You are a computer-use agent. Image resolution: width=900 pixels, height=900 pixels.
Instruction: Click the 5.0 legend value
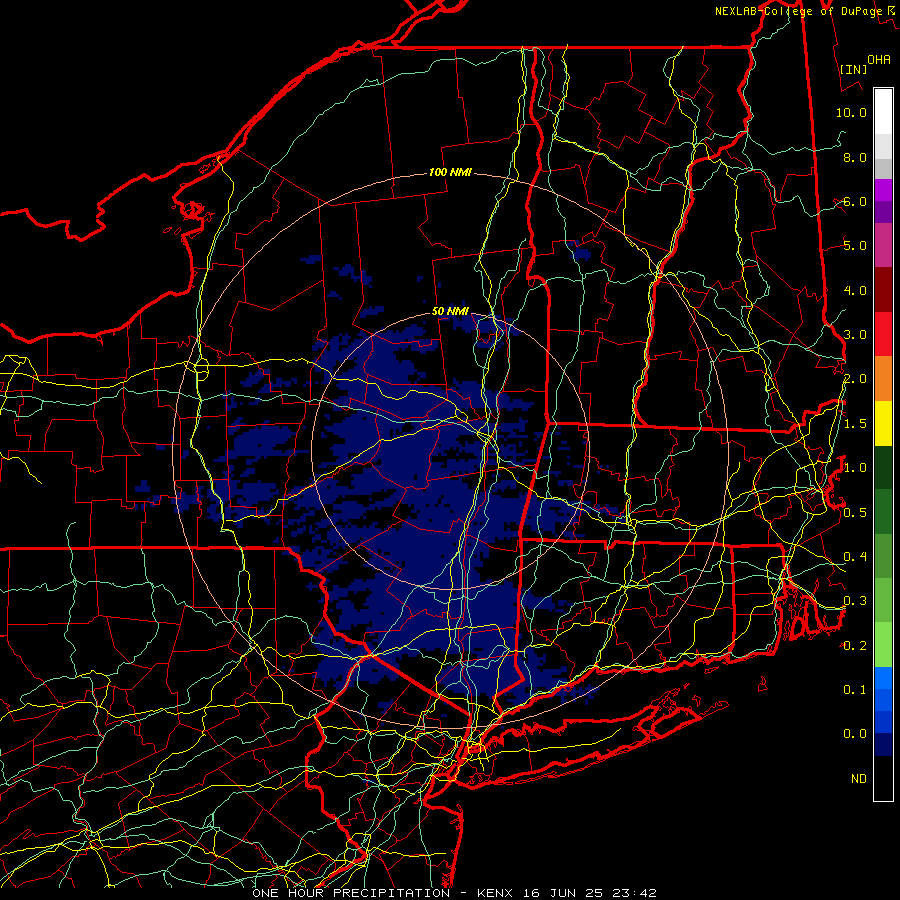855,246
